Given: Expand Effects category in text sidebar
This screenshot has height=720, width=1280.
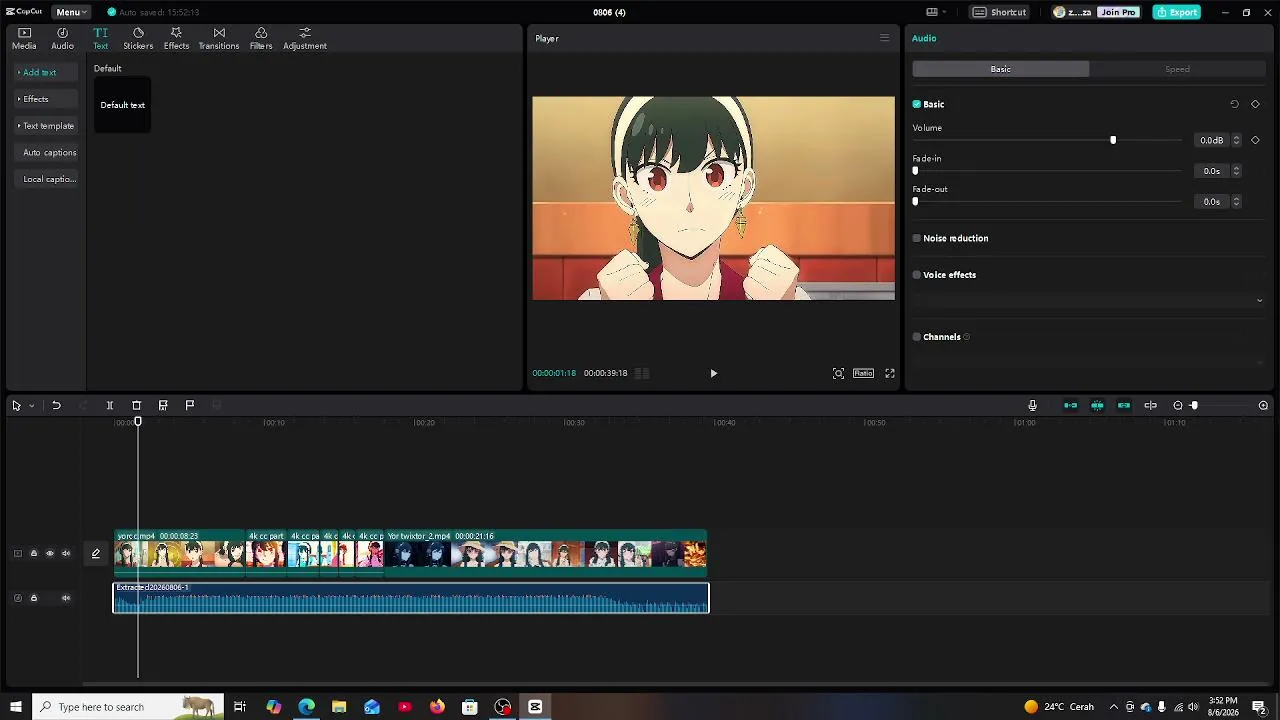Looking at the screenshot, I should pyautogui.click(x=46, y=99).
